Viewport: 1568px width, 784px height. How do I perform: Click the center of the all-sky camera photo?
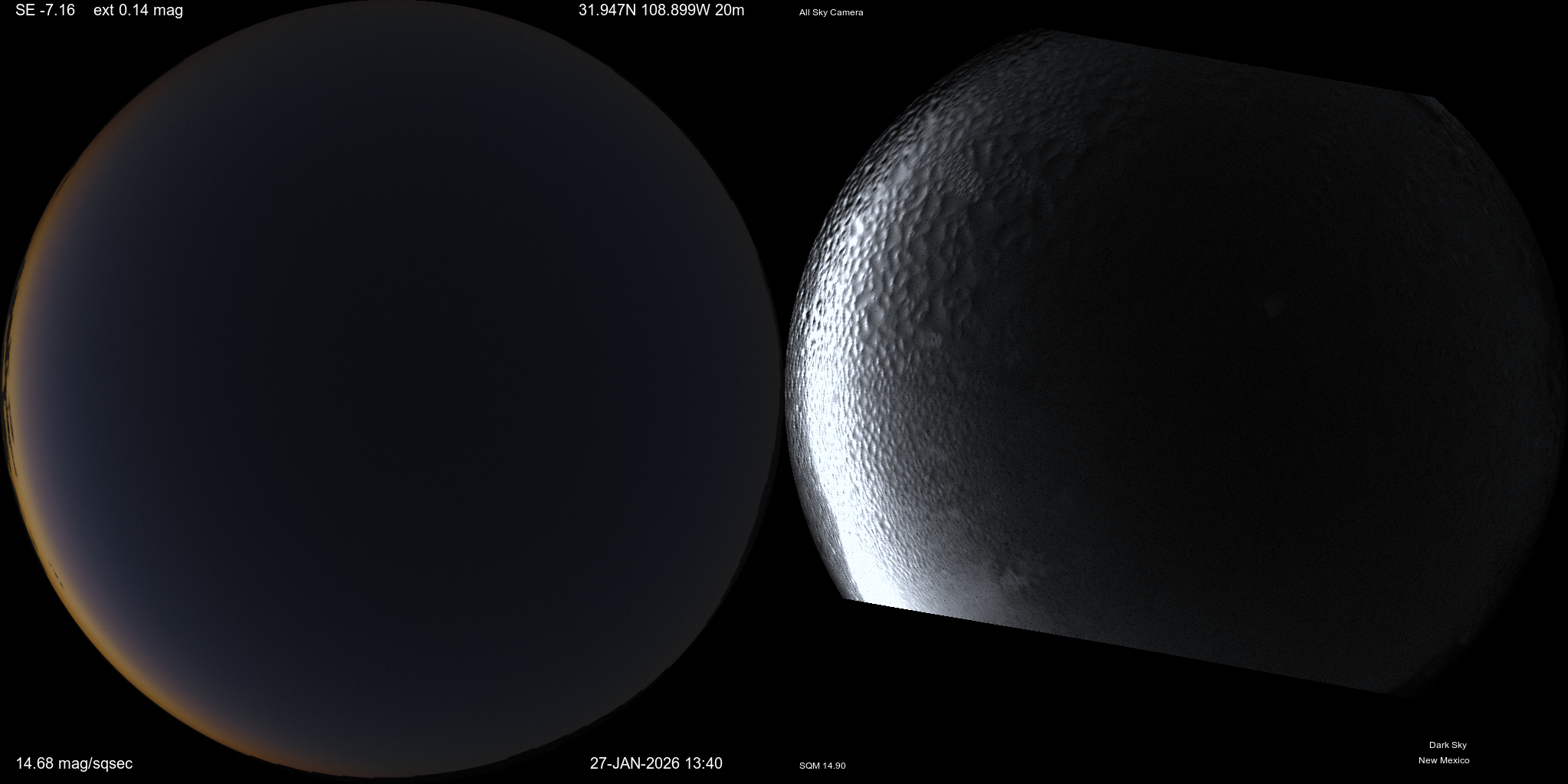coord(1173,360)
